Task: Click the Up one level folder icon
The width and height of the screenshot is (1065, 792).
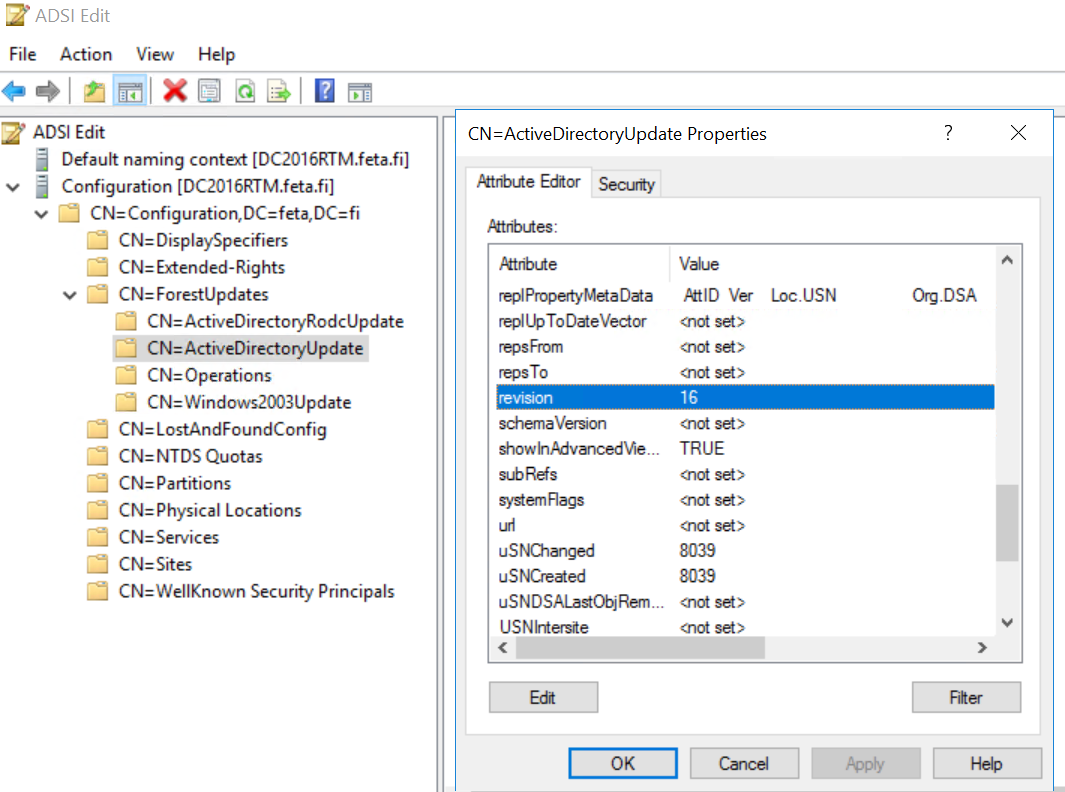Action: point(94,92)
